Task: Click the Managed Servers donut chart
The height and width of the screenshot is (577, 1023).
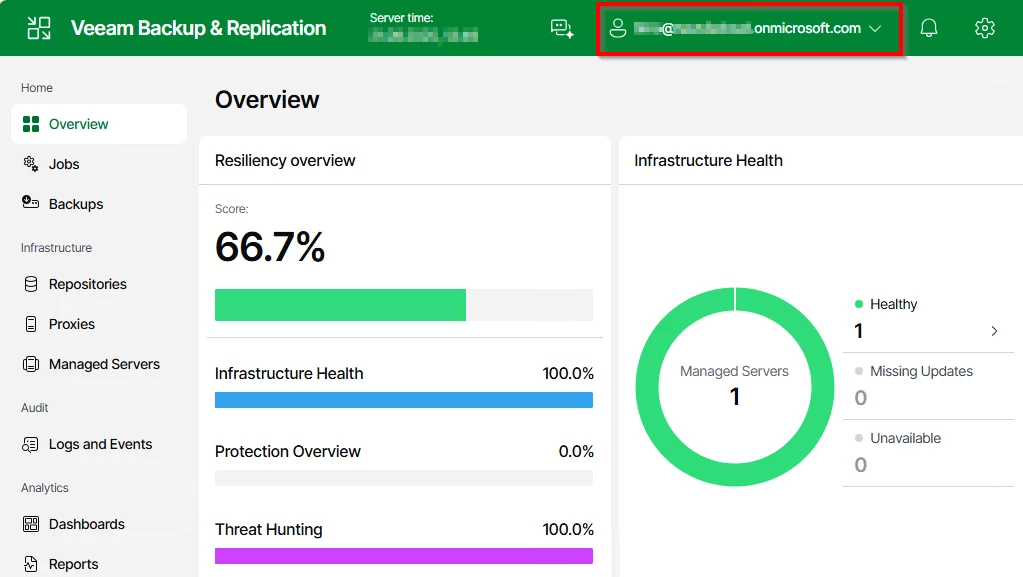Action: pos(735,386)
